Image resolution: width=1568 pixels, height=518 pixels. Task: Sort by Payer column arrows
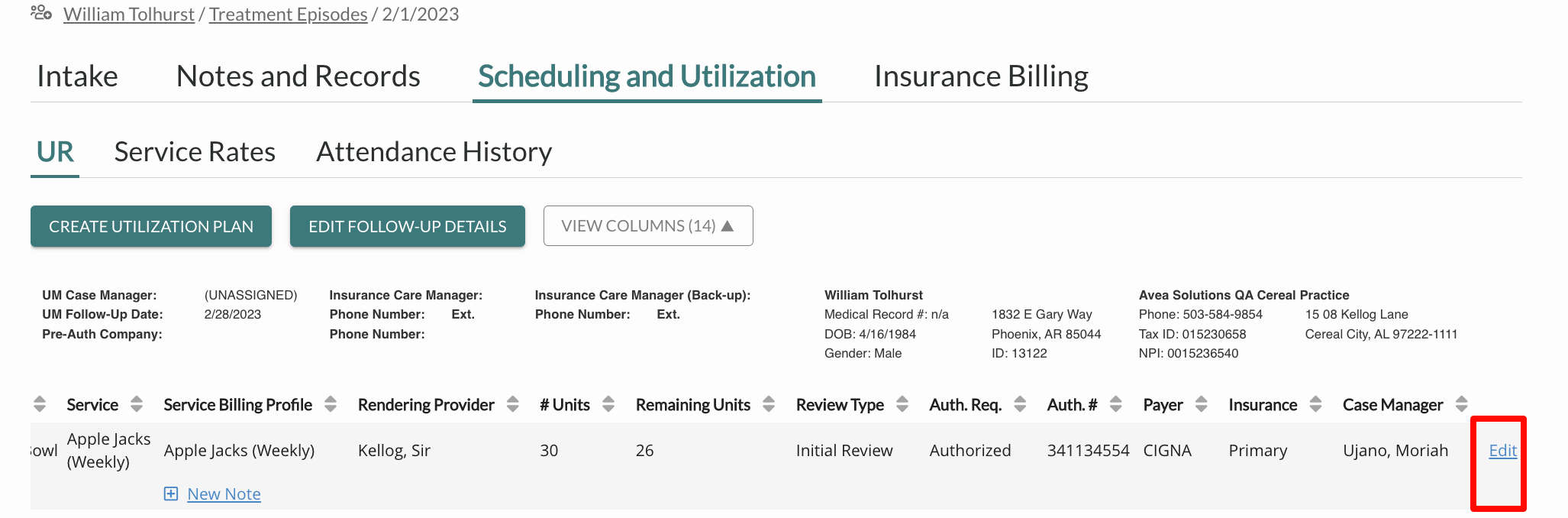[x=1202, y=404]
